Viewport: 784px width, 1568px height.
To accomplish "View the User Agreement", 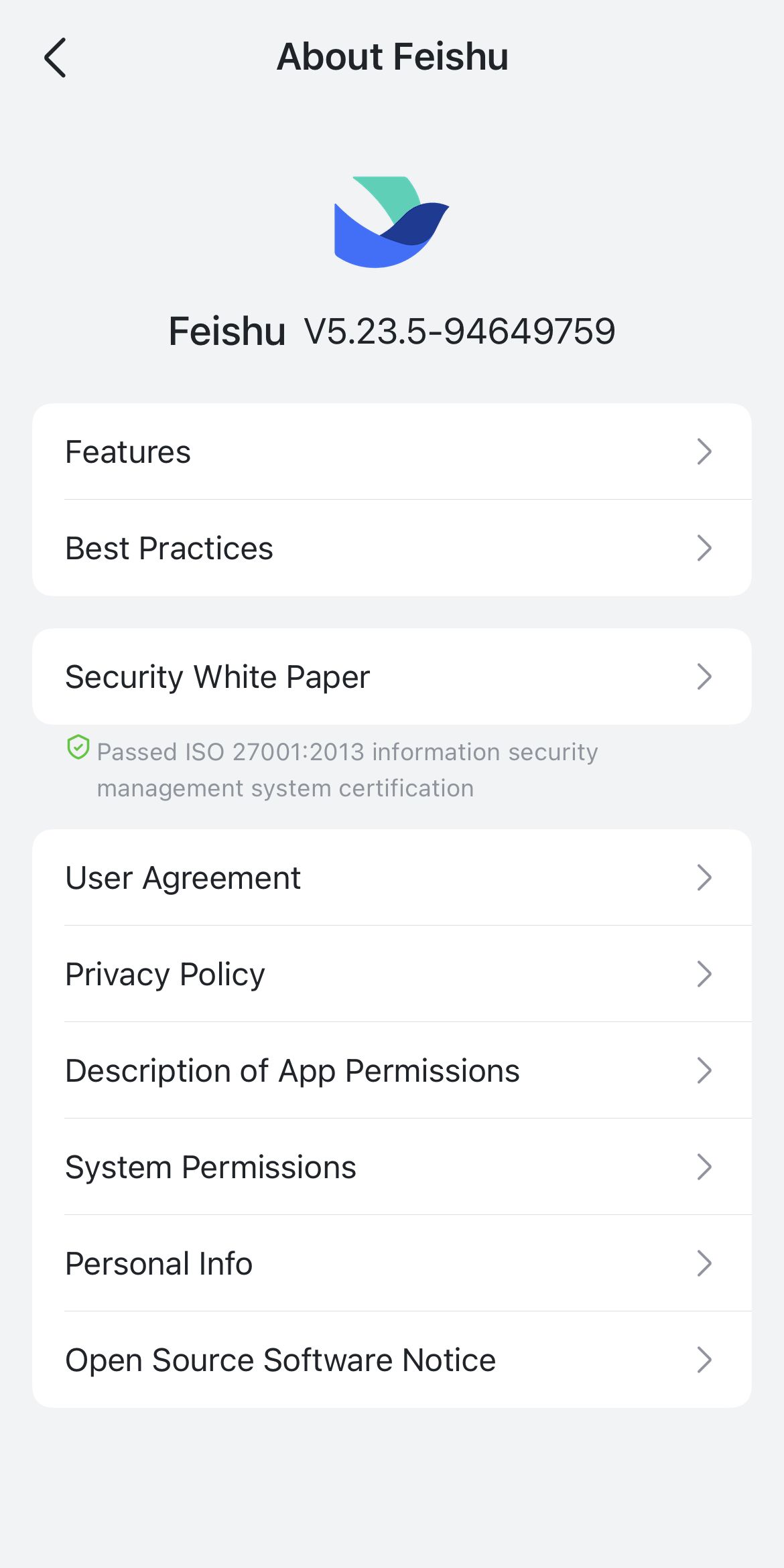I will coord(183,878).
